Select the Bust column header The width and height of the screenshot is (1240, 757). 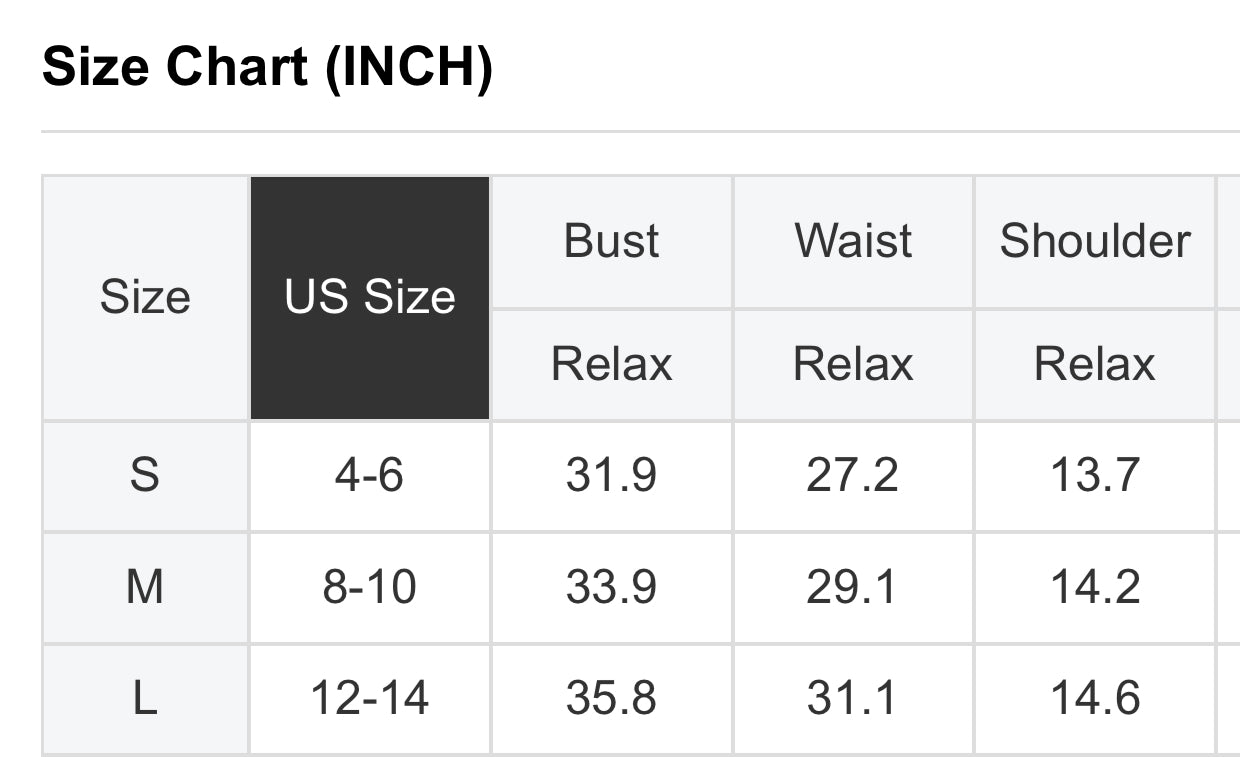[611, 242]
